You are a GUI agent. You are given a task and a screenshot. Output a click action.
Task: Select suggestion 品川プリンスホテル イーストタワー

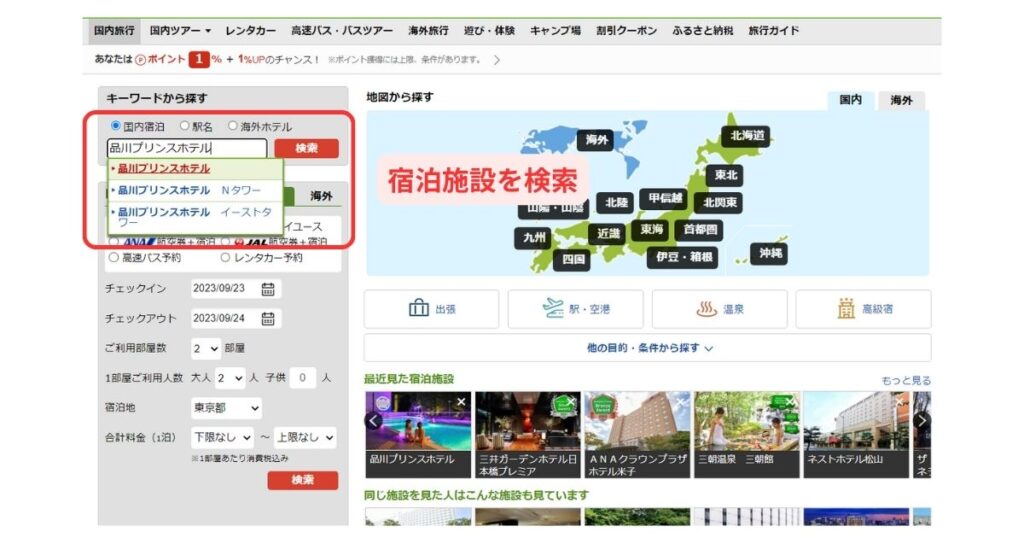pos(196,217)
